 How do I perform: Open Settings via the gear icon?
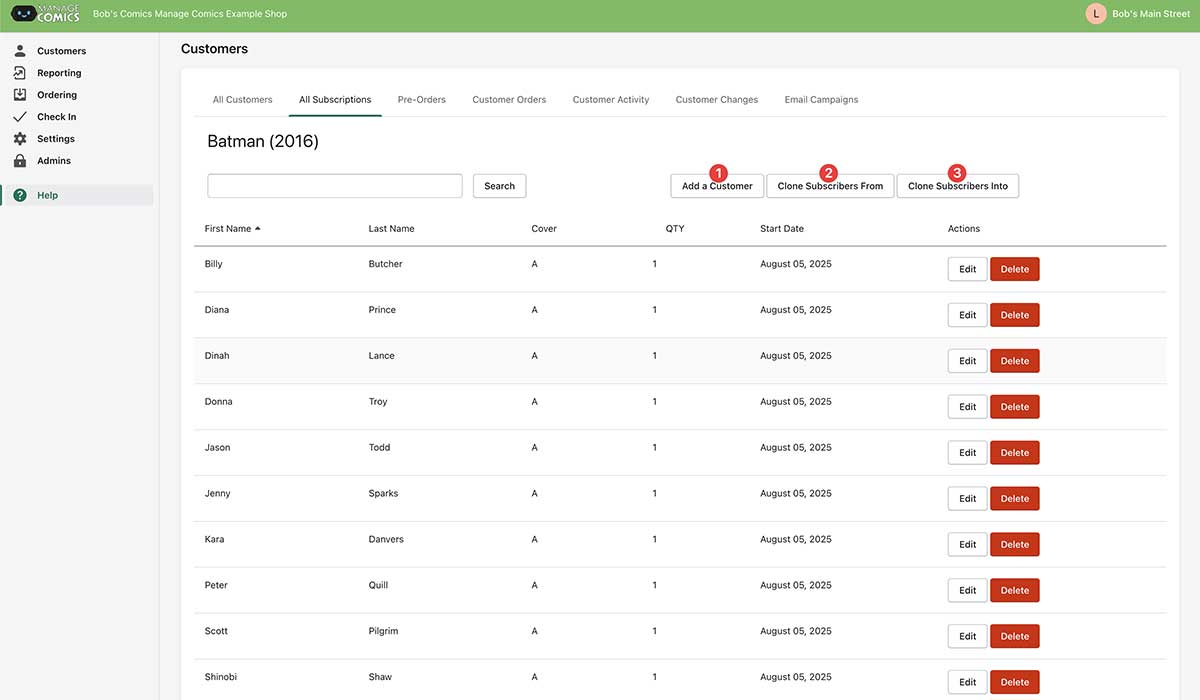pyautogui.click(x=20, y=139)
